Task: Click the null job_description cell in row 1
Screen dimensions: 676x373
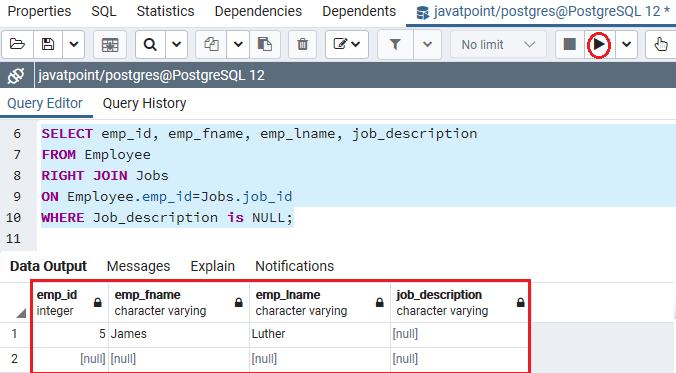Action: pyautogui.click(x=460, y=334)
